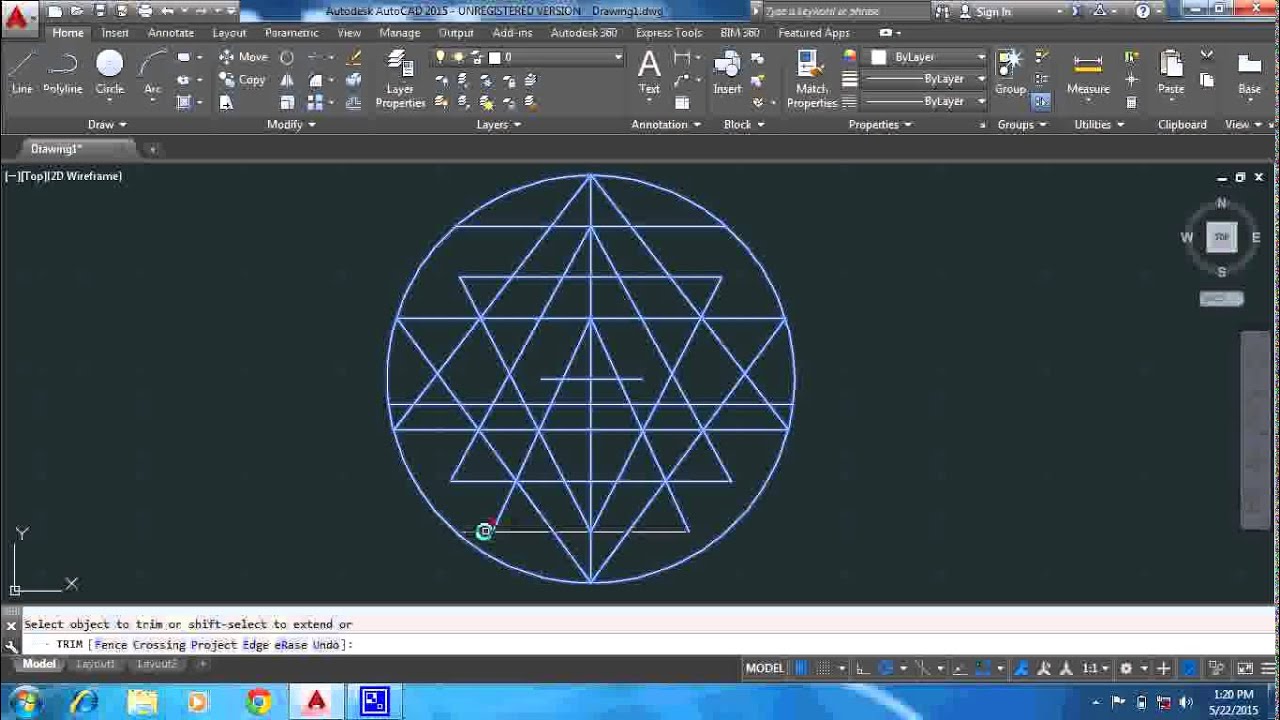Viewport: 1280px width, 720px height.
Task: Click the Group tool
Action: coord(1010,73)
